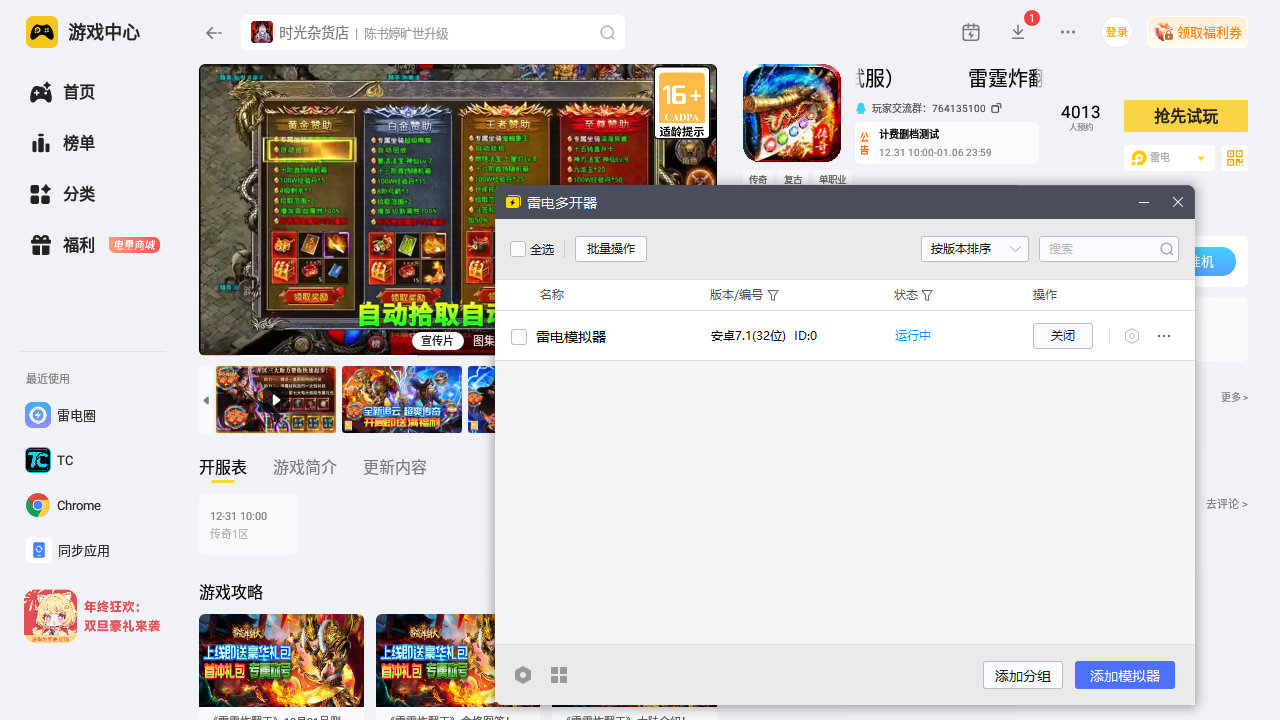The height and width of the screenshot is (720, 1280).
Task: Open the game icon thumbnail next to title
Action: click(792, 113)
